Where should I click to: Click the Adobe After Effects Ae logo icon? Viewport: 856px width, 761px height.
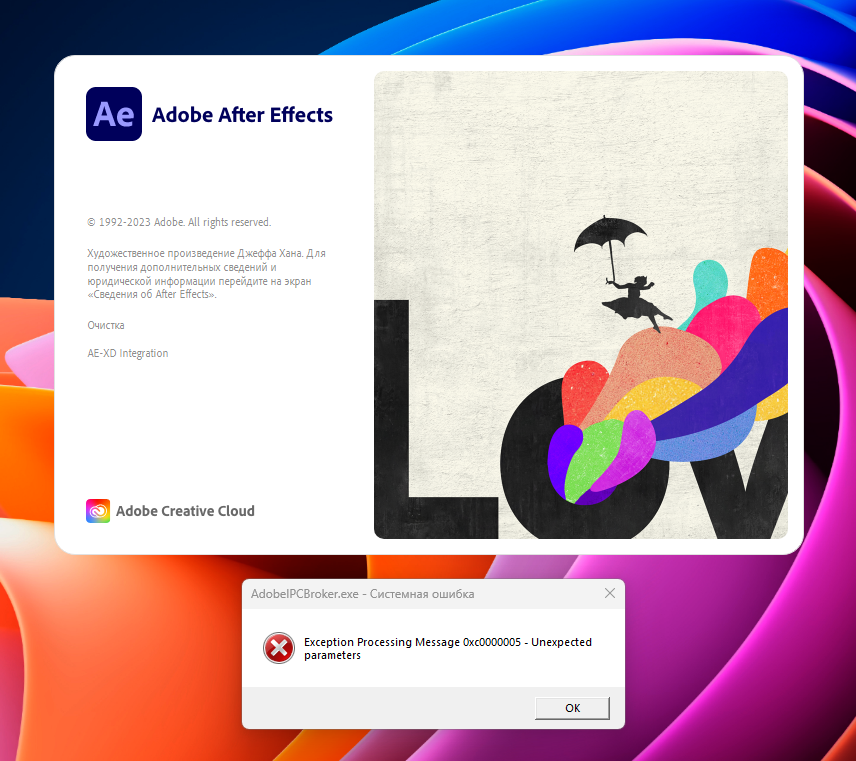point(113,114)
